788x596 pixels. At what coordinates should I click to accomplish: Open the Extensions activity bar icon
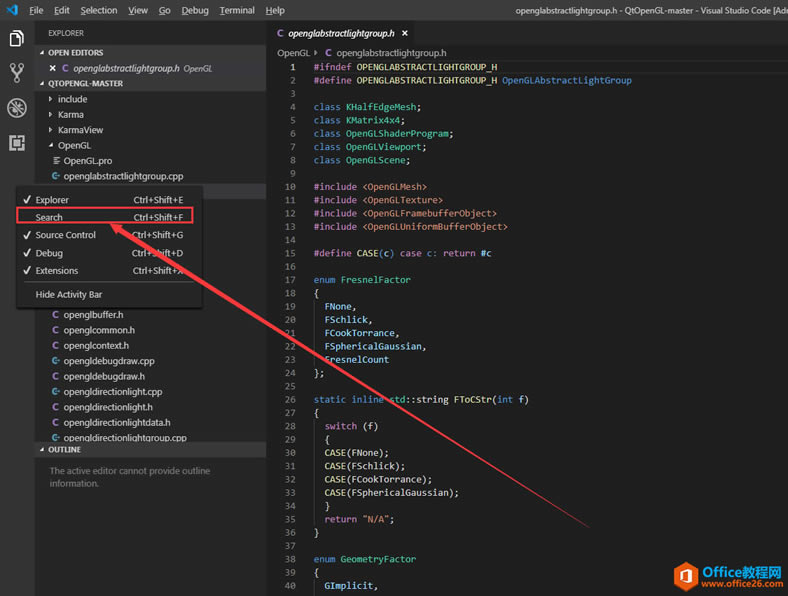[x=17, y=143]
